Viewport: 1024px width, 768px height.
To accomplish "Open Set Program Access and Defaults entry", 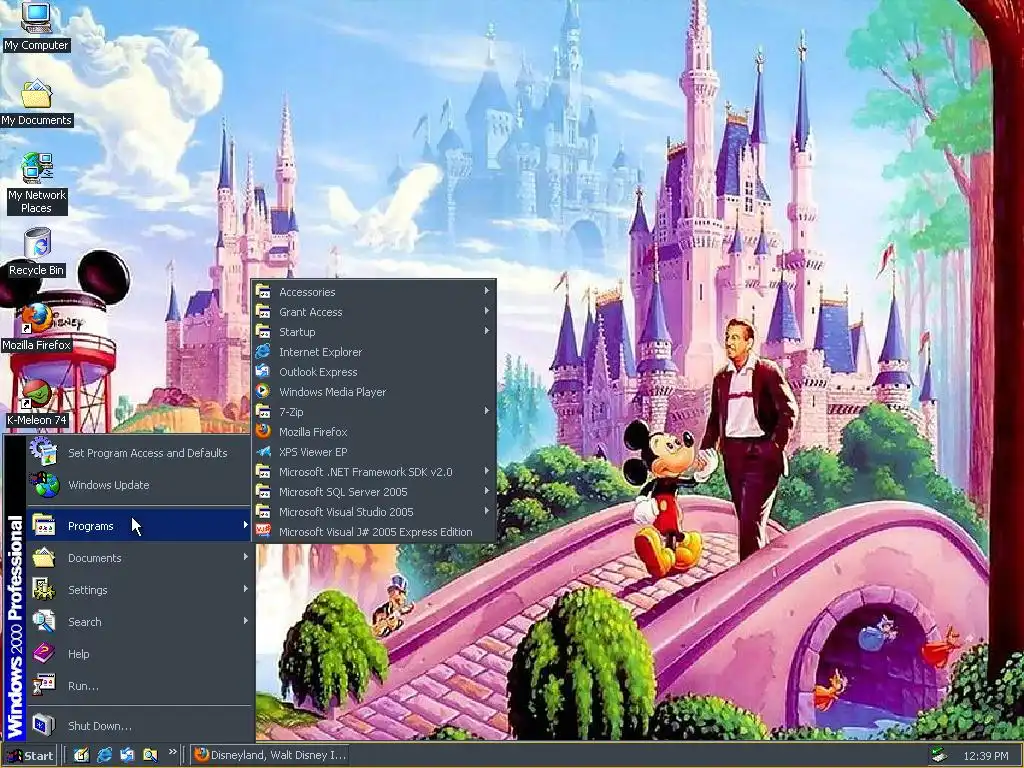I will click(139, 453).
